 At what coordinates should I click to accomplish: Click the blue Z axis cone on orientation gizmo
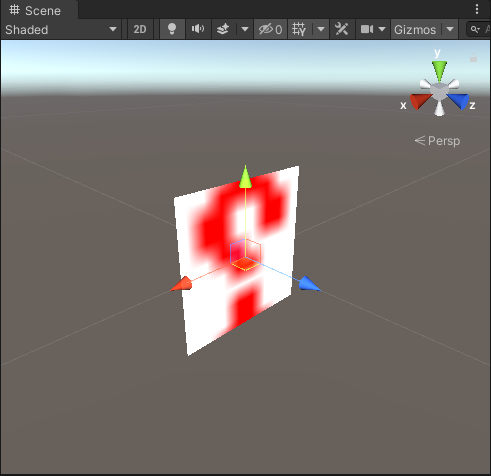(459, 101)
